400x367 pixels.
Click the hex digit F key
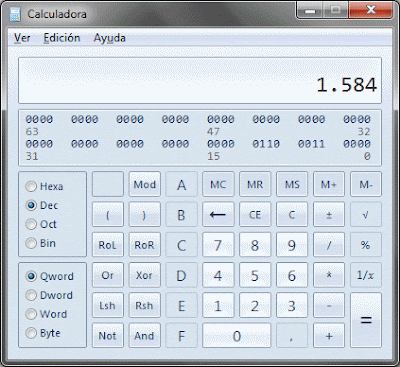(181, 335)
